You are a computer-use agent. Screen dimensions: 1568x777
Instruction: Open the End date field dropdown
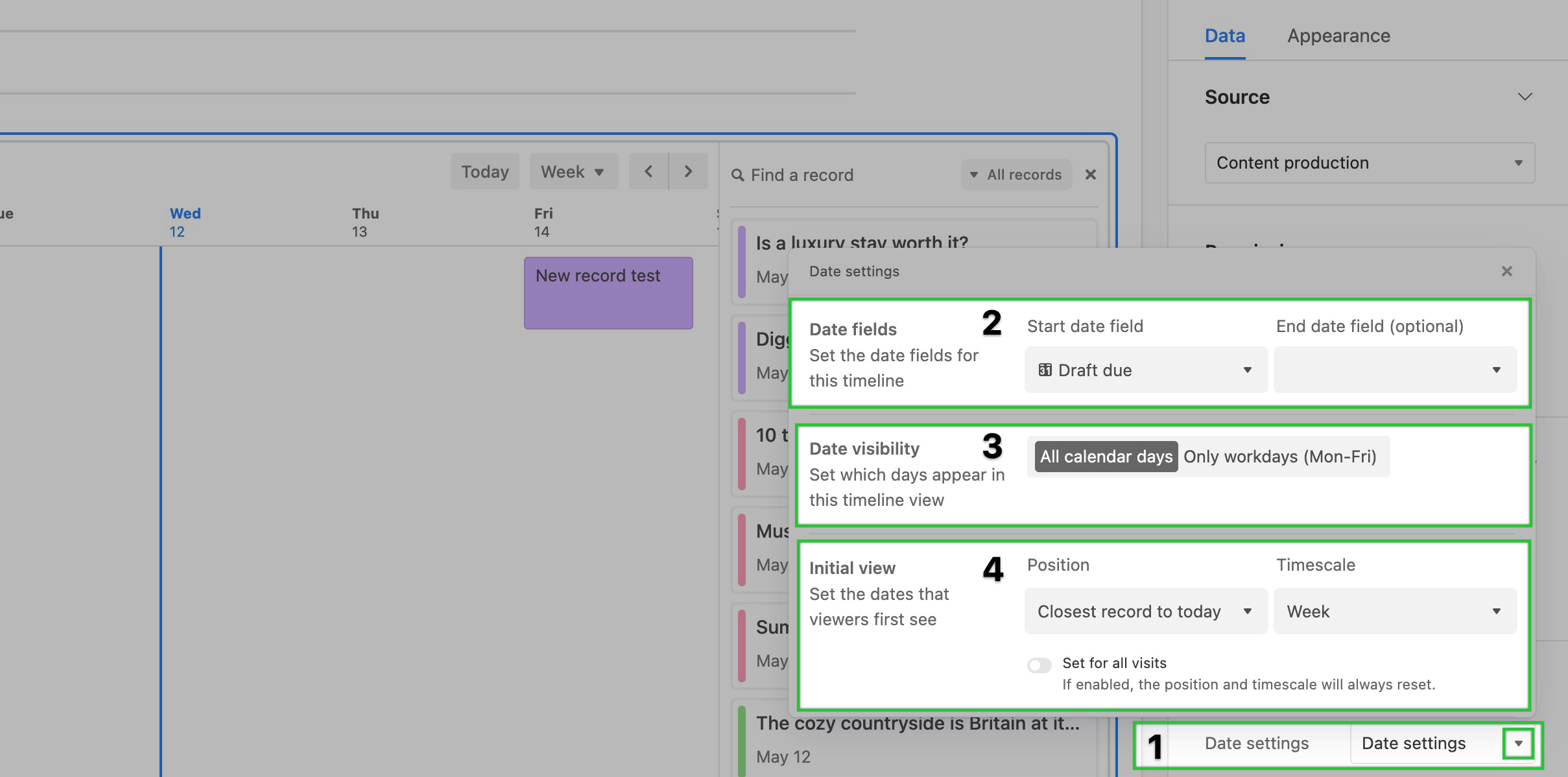tap(1395, 370)
